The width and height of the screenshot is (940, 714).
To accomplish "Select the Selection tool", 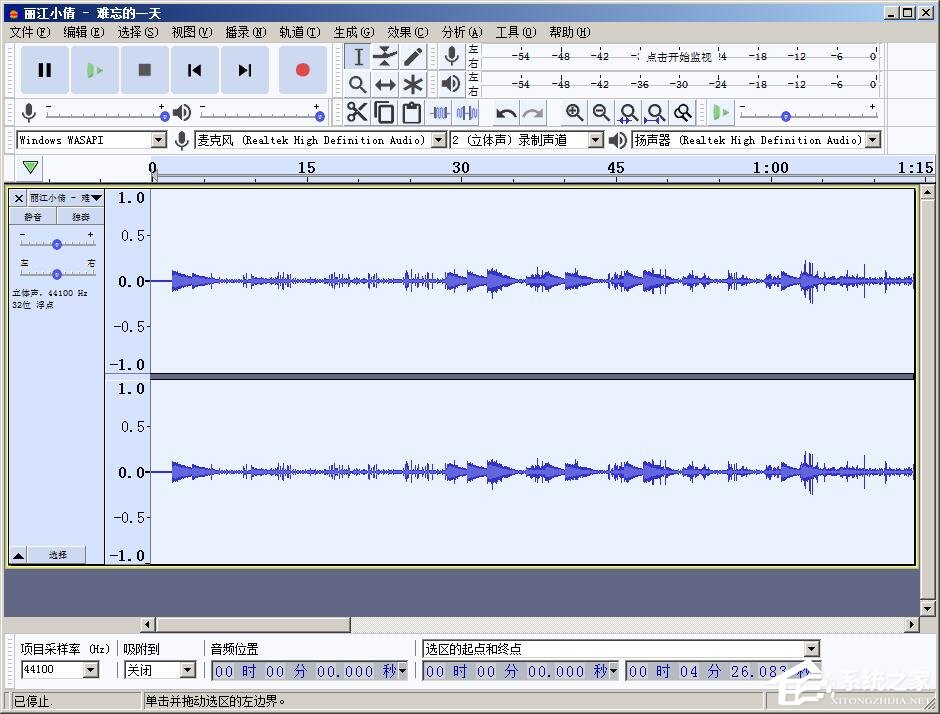I will [357, 57].
